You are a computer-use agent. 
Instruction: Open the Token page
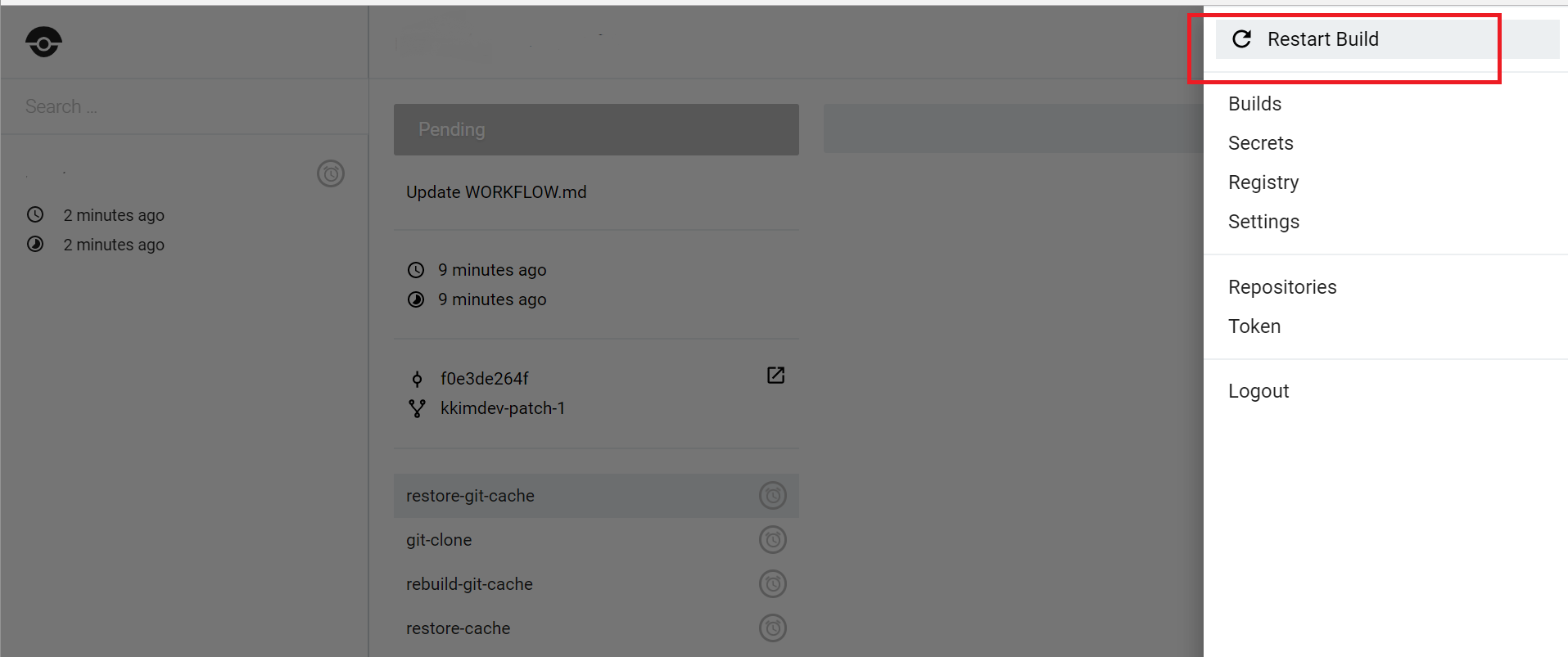1254,326
